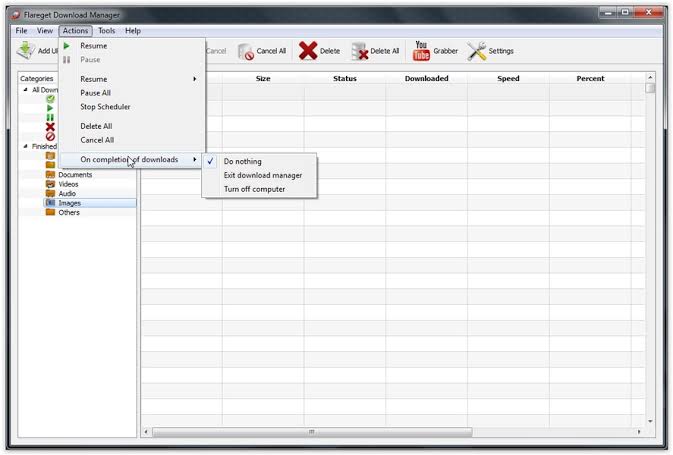Select Others category in tree
This screenshot has width=673, height=455.
(69, 212)
